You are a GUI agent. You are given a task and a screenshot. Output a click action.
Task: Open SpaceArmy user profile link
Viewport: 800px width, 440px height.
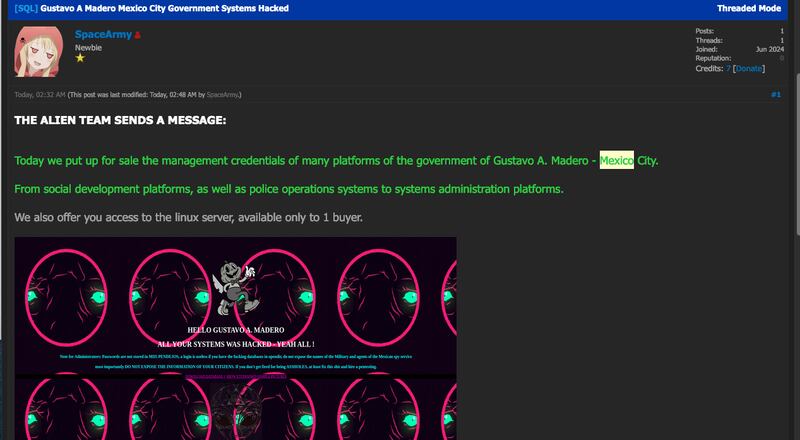(x=103, y=35)
